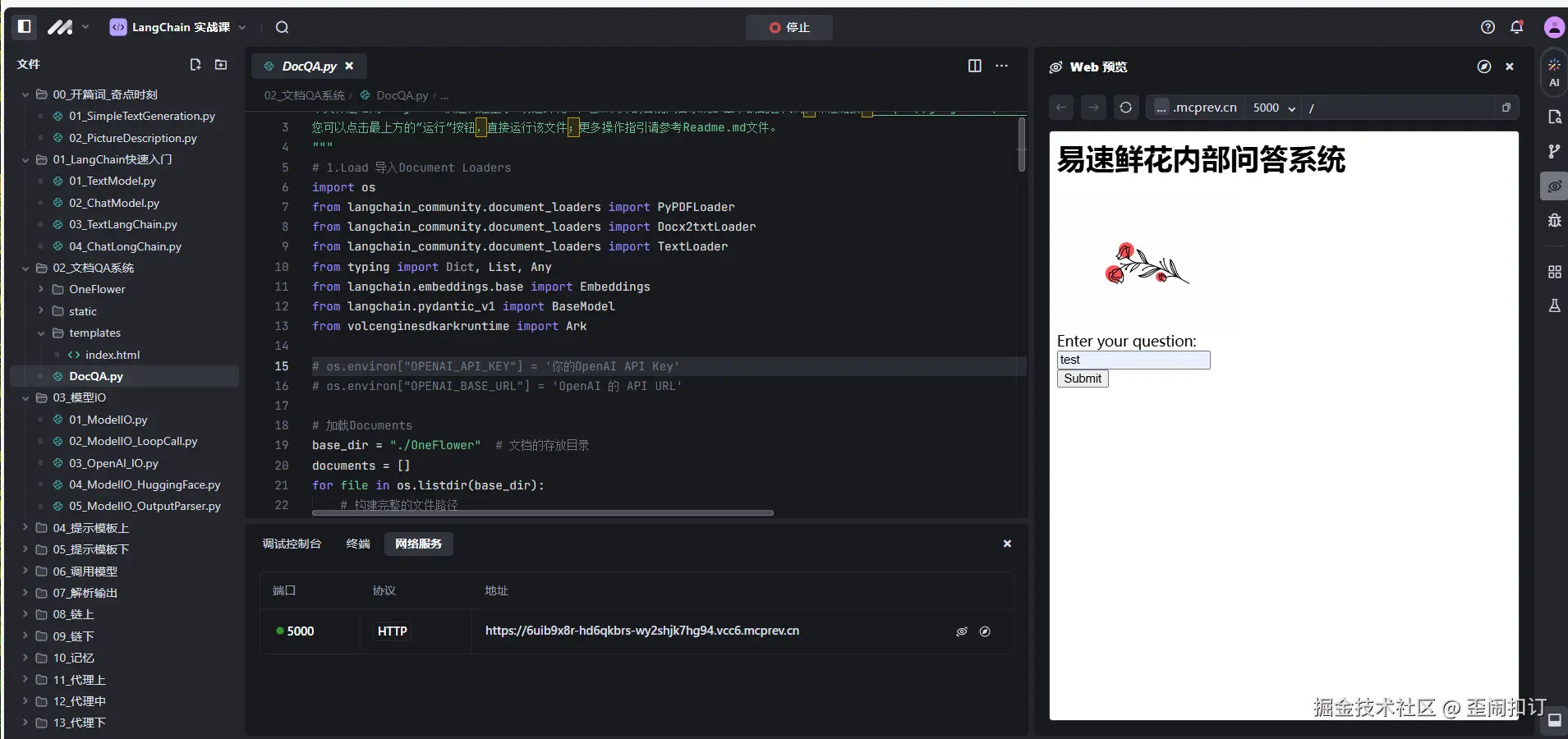Viewport: 1568px width, 739px height.
Task: Refresh the Web 预览 page
Action: (x=1126, y=108)
